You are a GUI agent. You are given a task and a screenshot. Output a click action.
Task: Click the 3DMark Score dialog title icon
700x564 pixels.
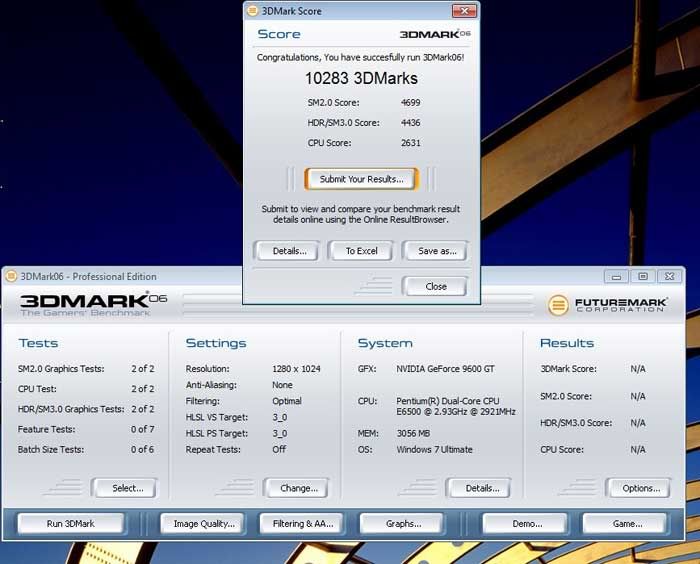253,11
